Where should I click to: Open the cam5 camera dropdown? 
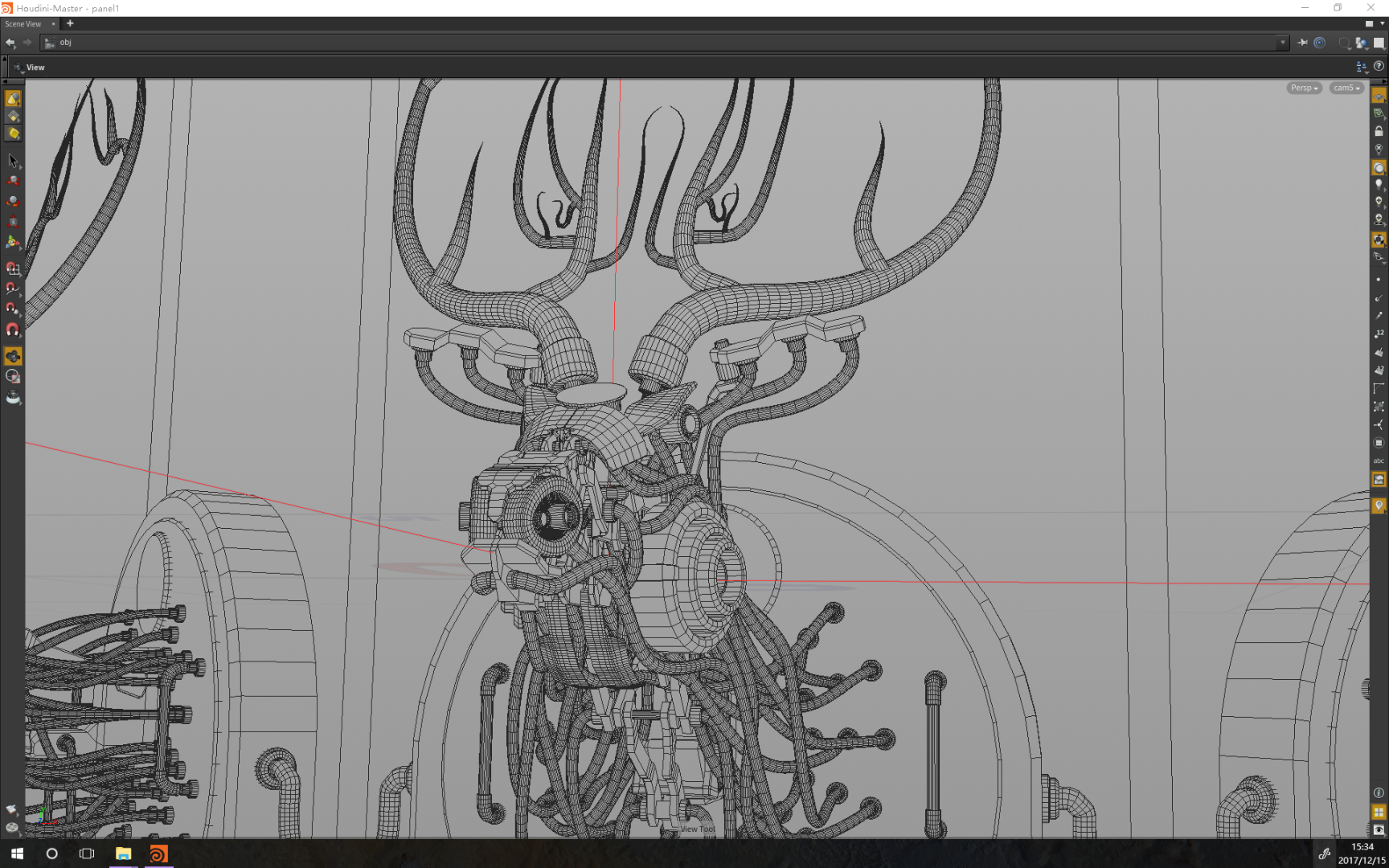point(1346,88)
